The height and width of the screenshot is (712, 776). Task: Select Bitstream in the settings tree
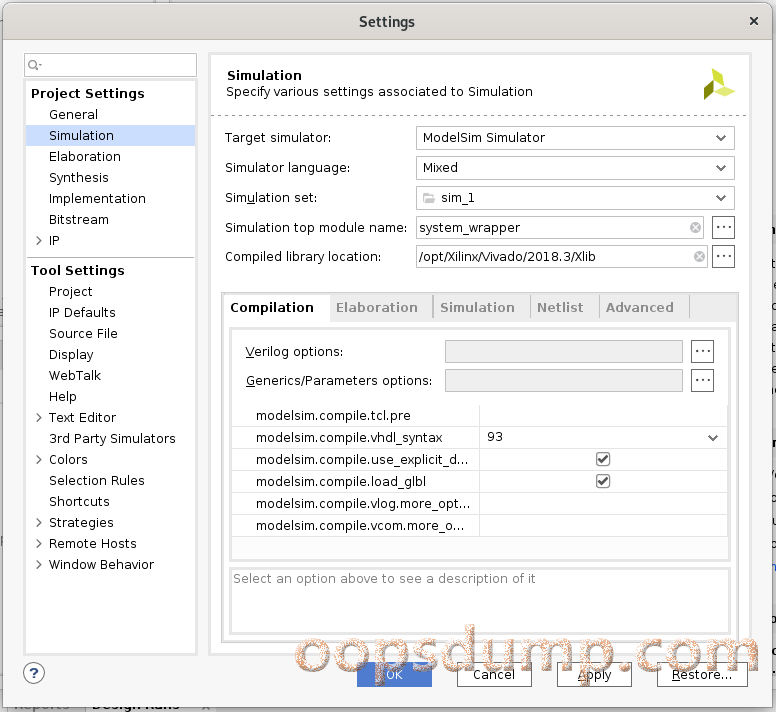(x=79, y=220)
